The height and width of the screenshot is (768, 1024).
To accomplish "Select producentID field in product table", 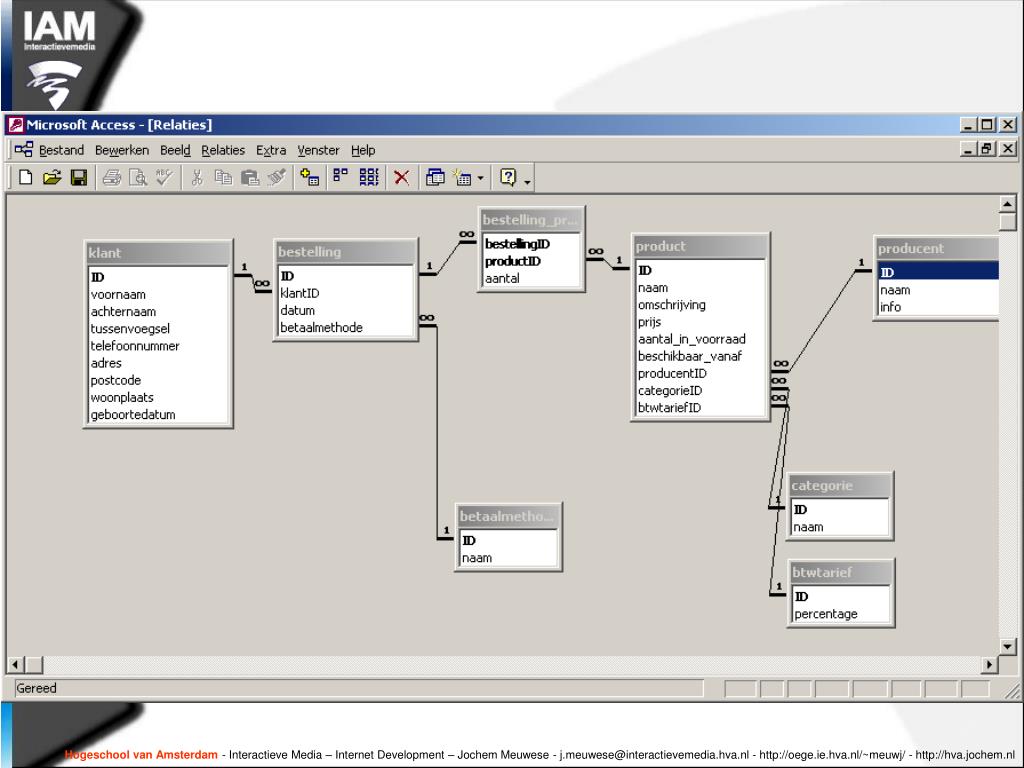I will click(x=700, y=374).
